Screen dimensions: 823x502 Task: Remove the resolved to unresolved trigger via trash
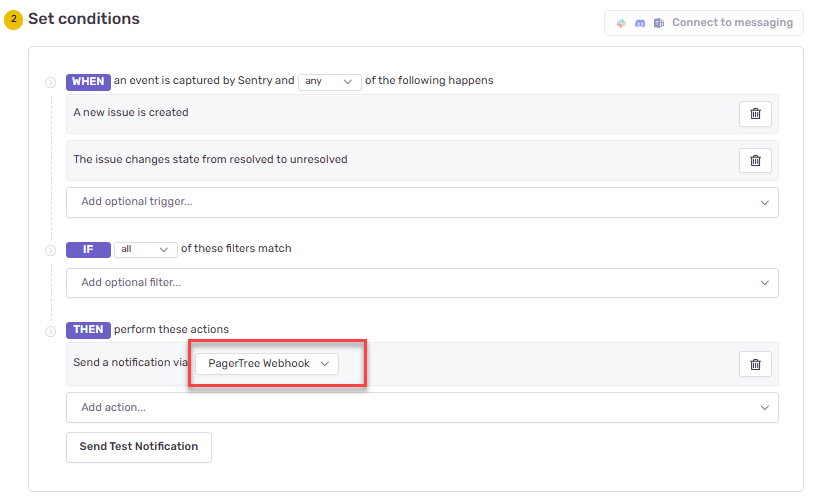pyautogui.click(x=755, y=160)
